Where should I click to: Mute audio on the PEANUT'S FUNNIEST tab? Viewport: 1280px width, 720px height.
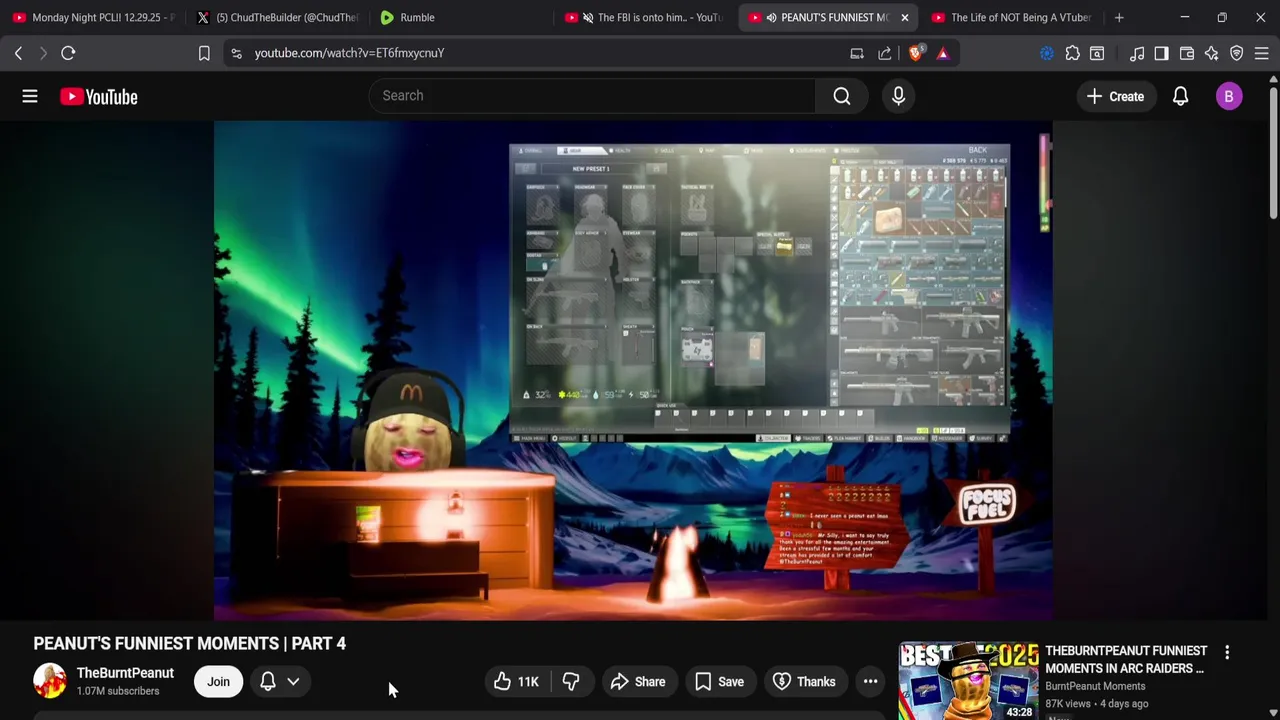[x=771, y=17]
